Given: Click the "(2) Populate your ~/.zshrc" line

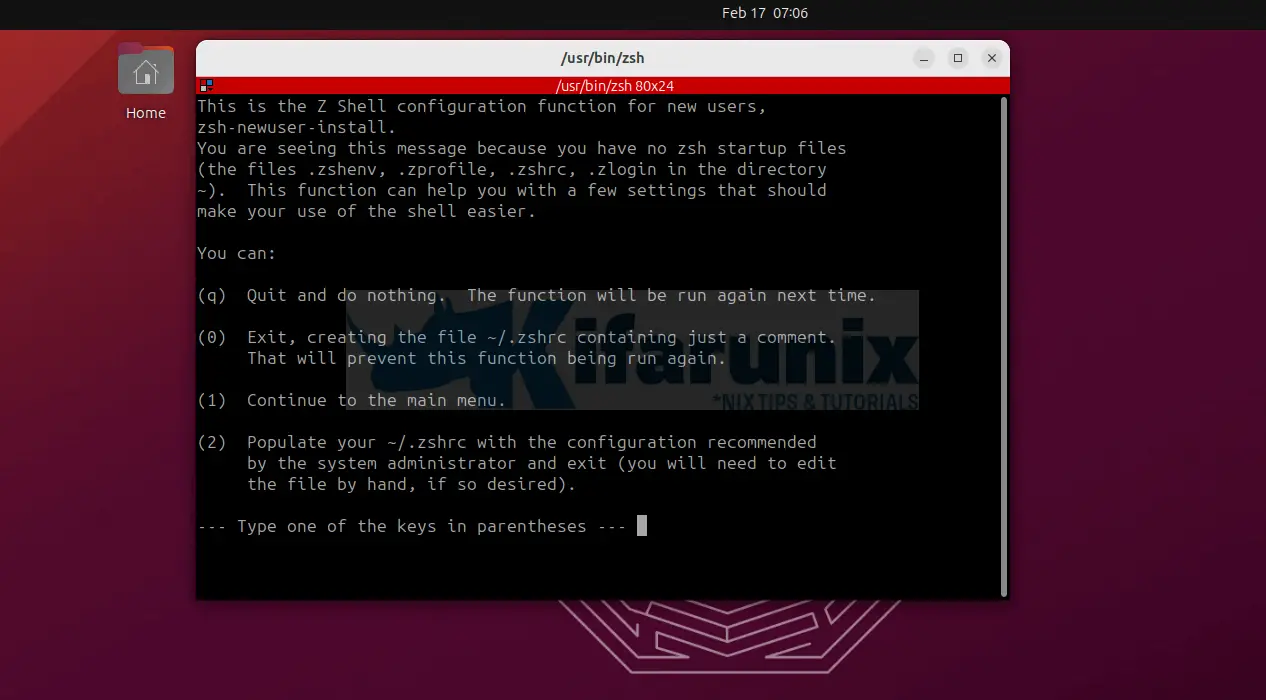Looking at the screenshot, I should click(x=507, y=442).
